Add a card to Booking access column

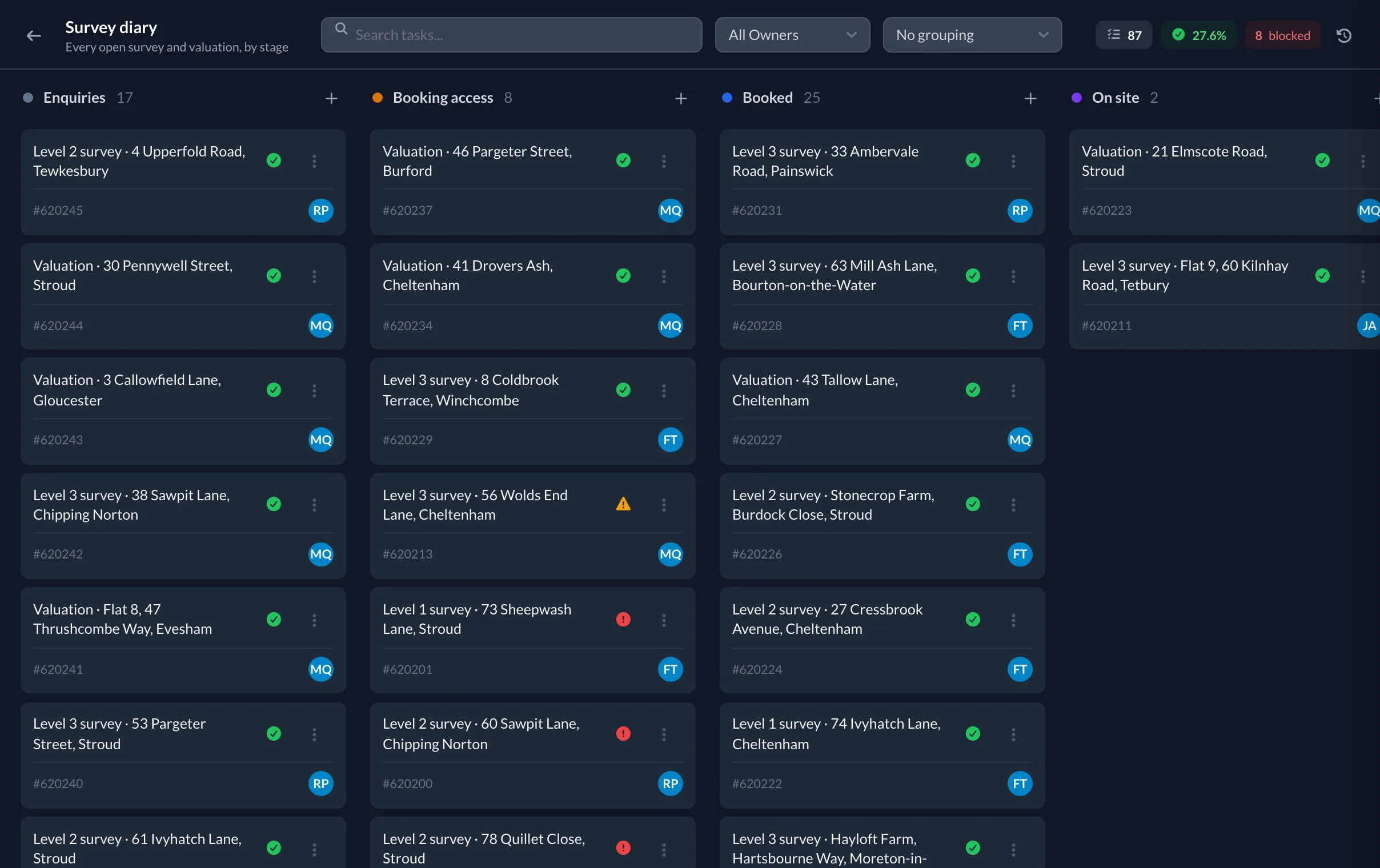[x=681, y=99]
